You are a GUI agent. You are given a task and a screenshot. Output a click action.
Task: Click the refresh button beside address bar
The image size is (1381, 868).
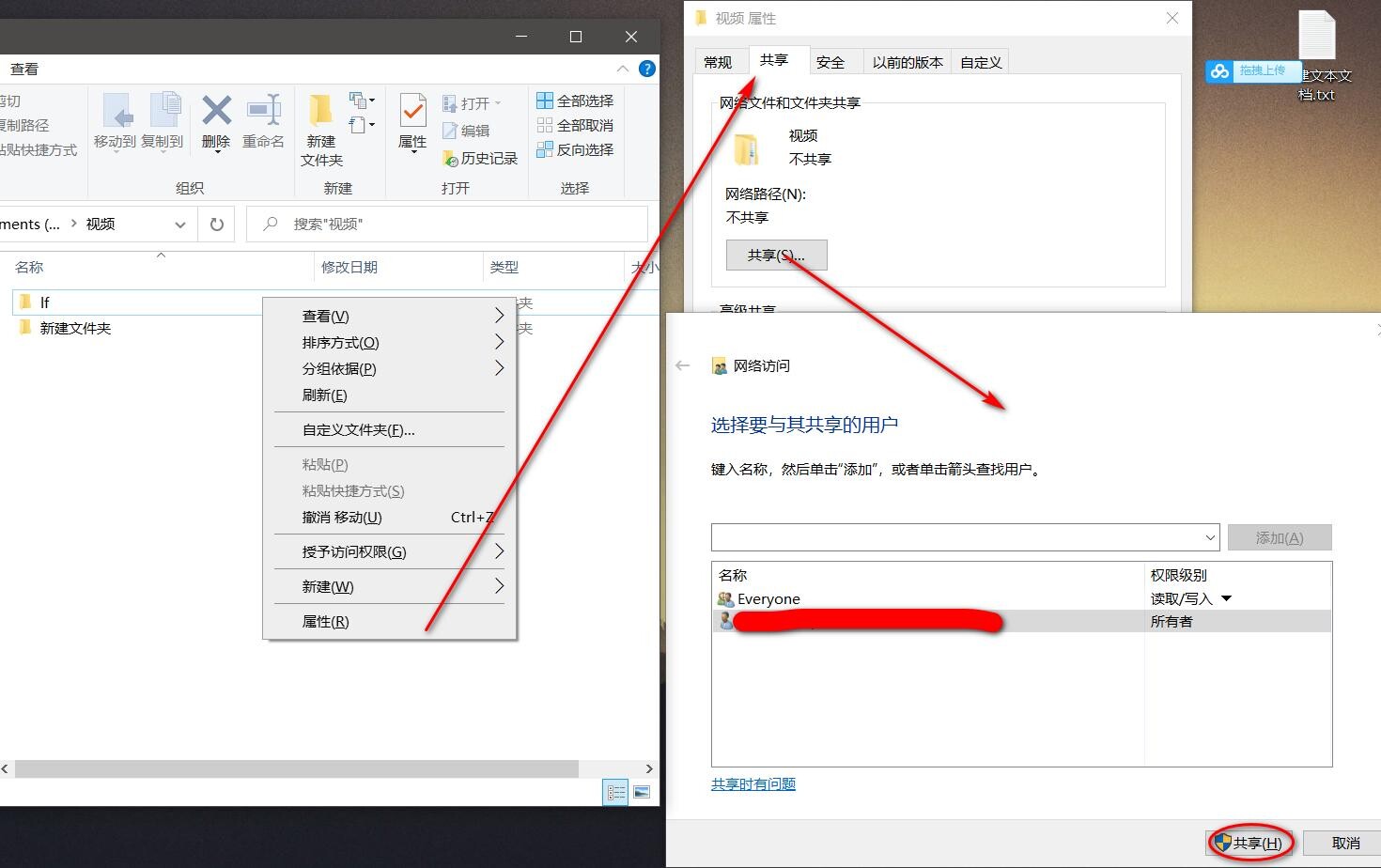[217, 225]
